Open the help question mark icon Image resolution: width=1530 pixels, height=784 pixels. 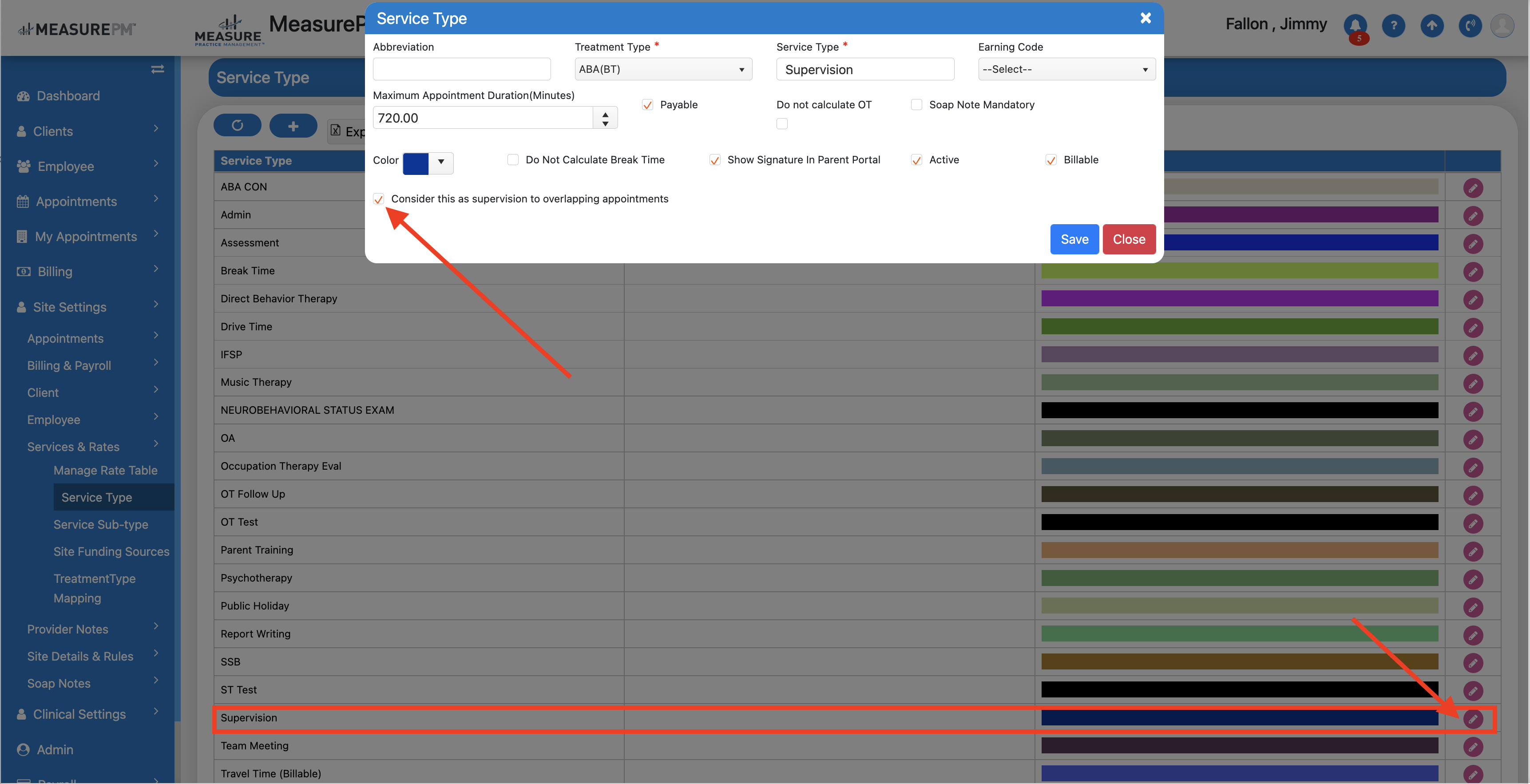click(x=1393, y=26)
